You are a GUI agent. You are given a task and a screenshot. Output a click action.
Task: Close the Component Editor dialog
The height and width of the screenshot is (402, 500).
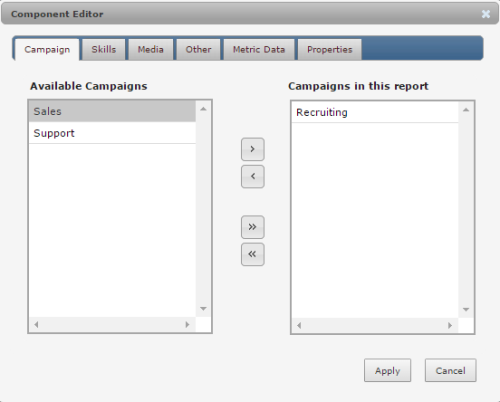486,14
